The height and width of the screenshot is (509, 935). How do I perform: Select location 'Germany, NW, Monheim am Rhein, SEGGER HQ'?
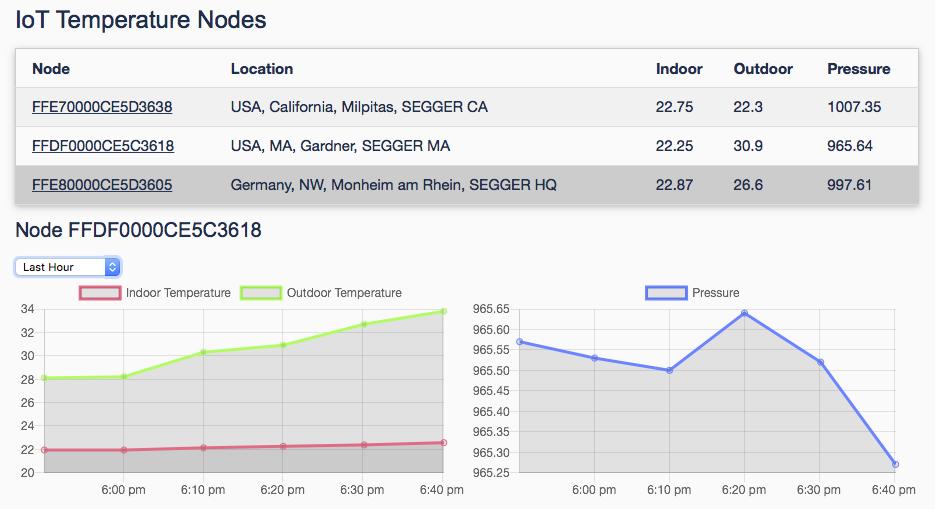pyautogui.click(x=394, y=185)
